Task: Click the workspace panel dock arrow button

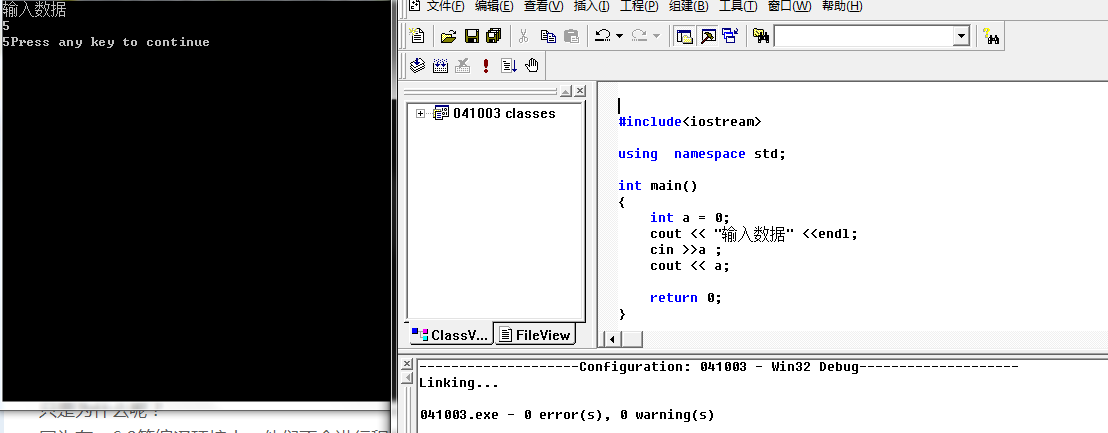Action: tap(566, 91)
